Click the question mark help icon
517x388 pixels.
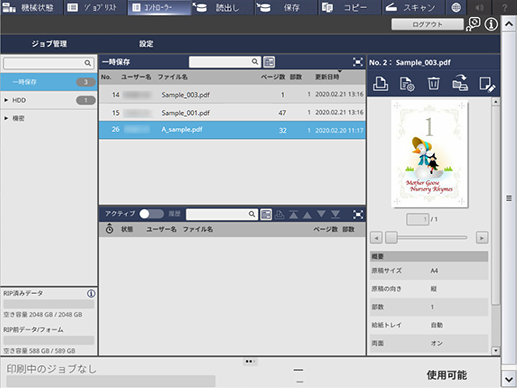tap(504, 7)
